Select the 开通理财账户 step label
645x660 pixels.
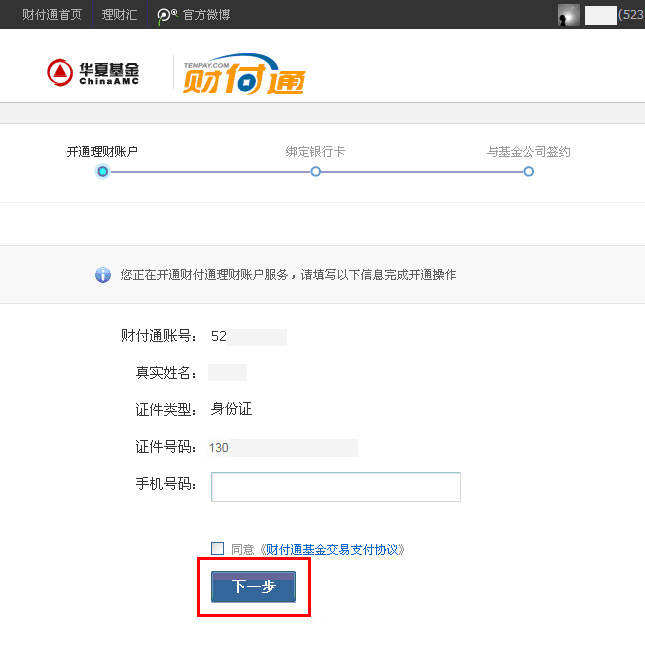[102, 152]
